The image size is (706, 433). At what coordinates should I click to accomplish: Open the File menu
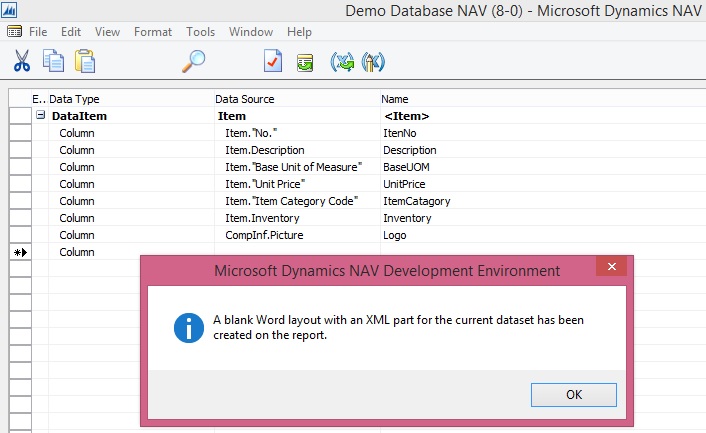[x=38, y=32]
